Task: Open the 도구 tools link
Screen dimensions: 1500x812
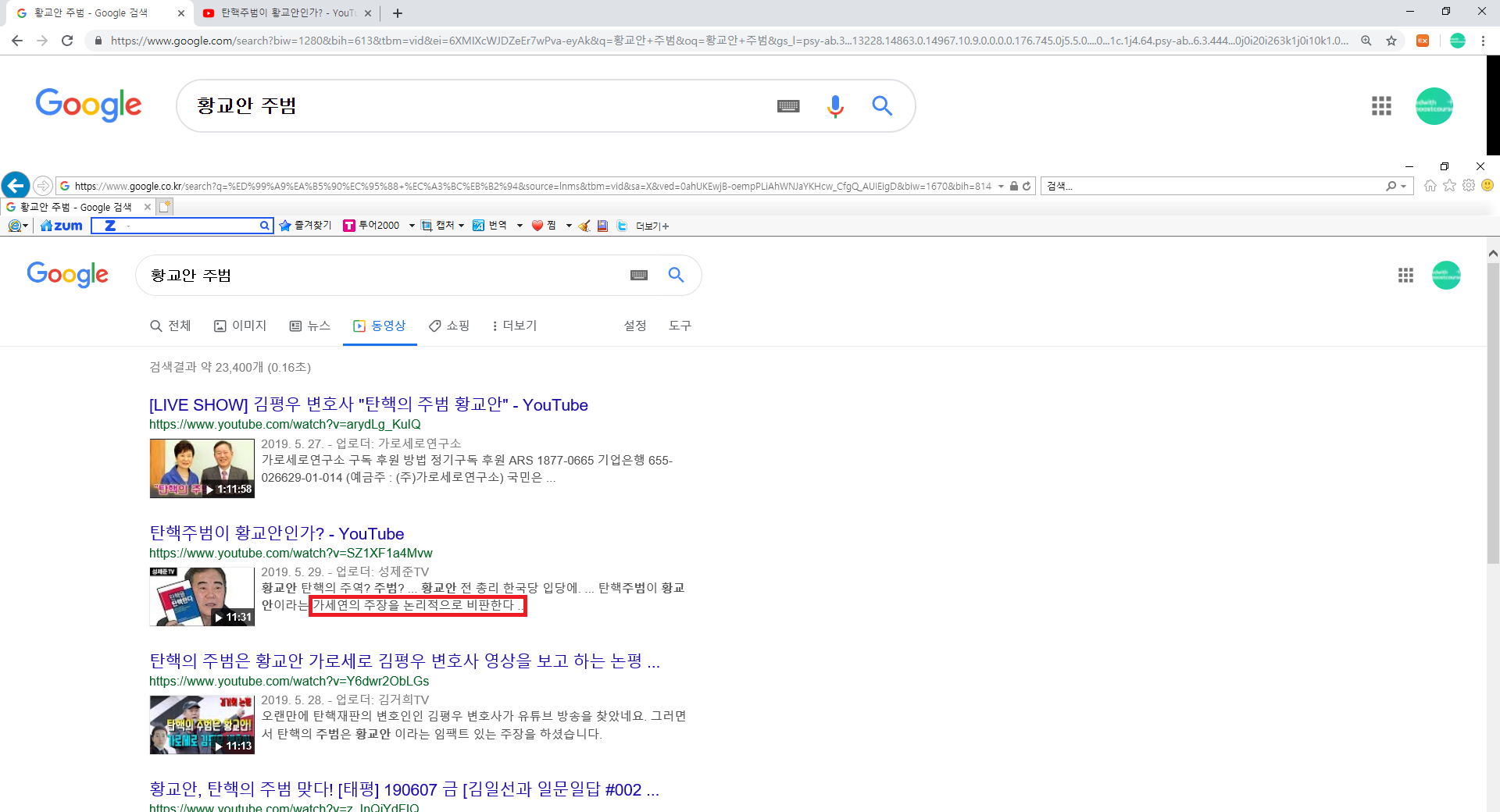Action: point(680,326)
